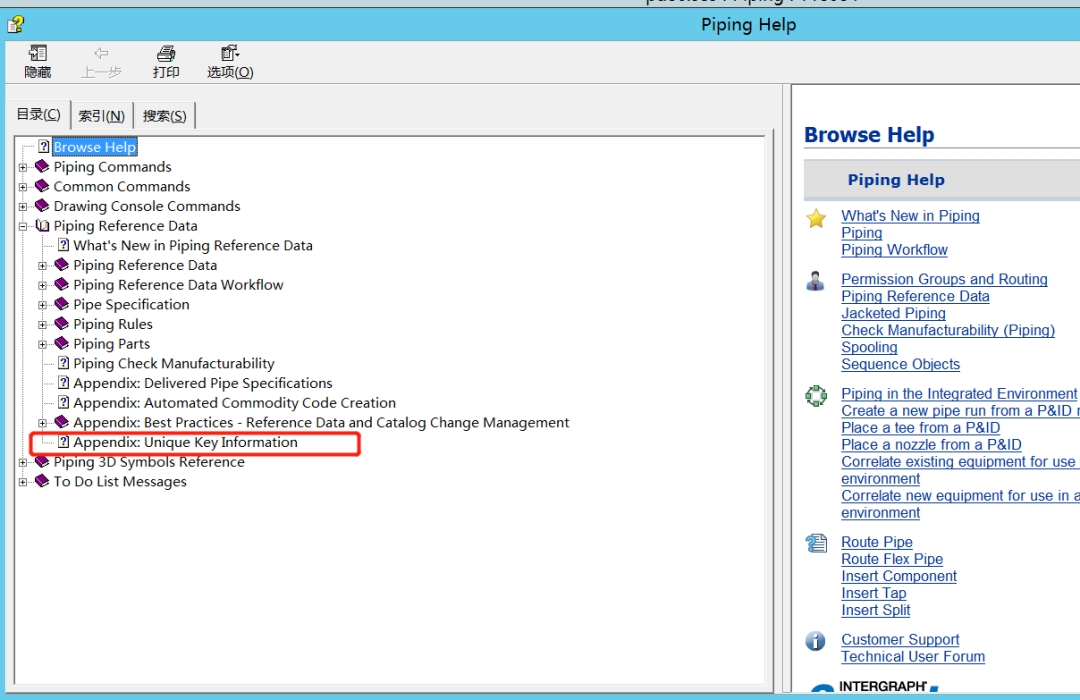The image size is (1080, 700).
Task: Click the Common Commands book icon
Action: tap(42, 186)
